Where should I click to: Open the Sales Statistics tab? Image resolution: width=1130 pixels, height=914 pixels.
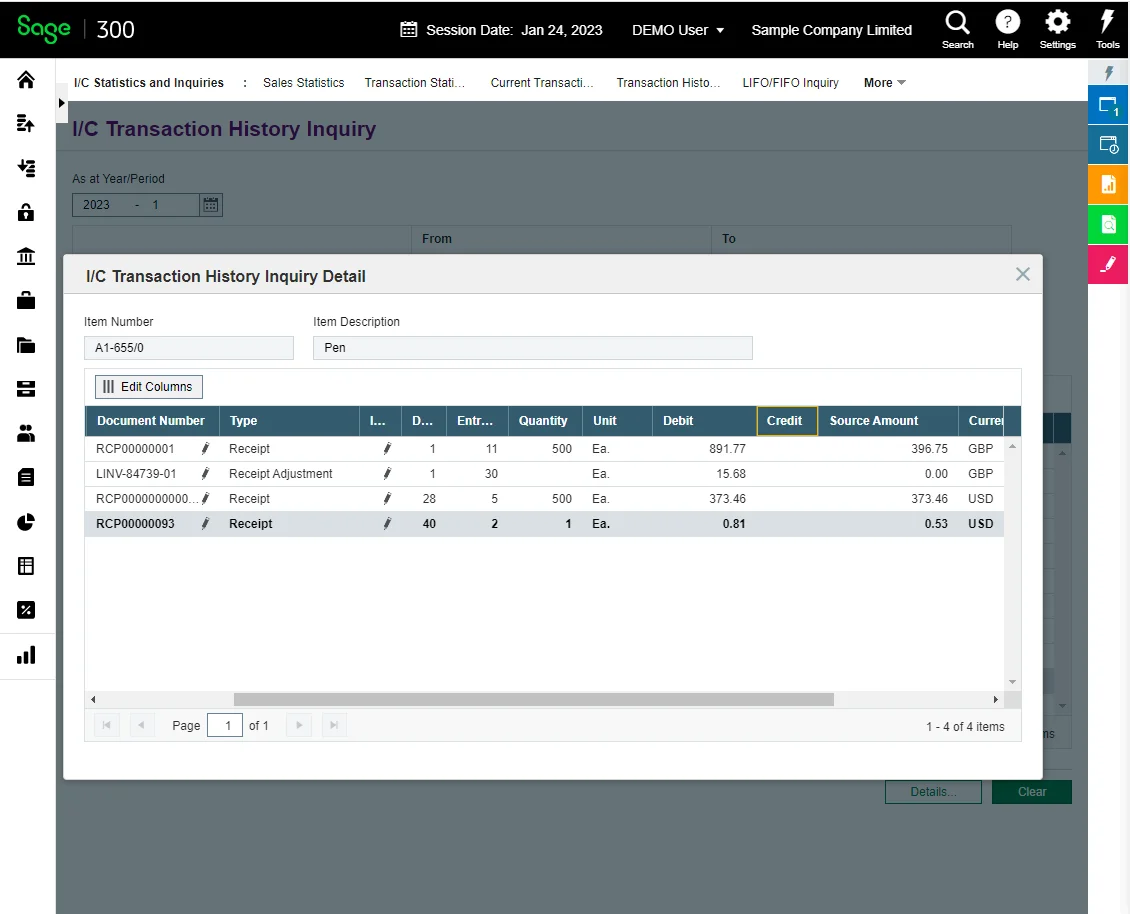click(x=303, y=83)
